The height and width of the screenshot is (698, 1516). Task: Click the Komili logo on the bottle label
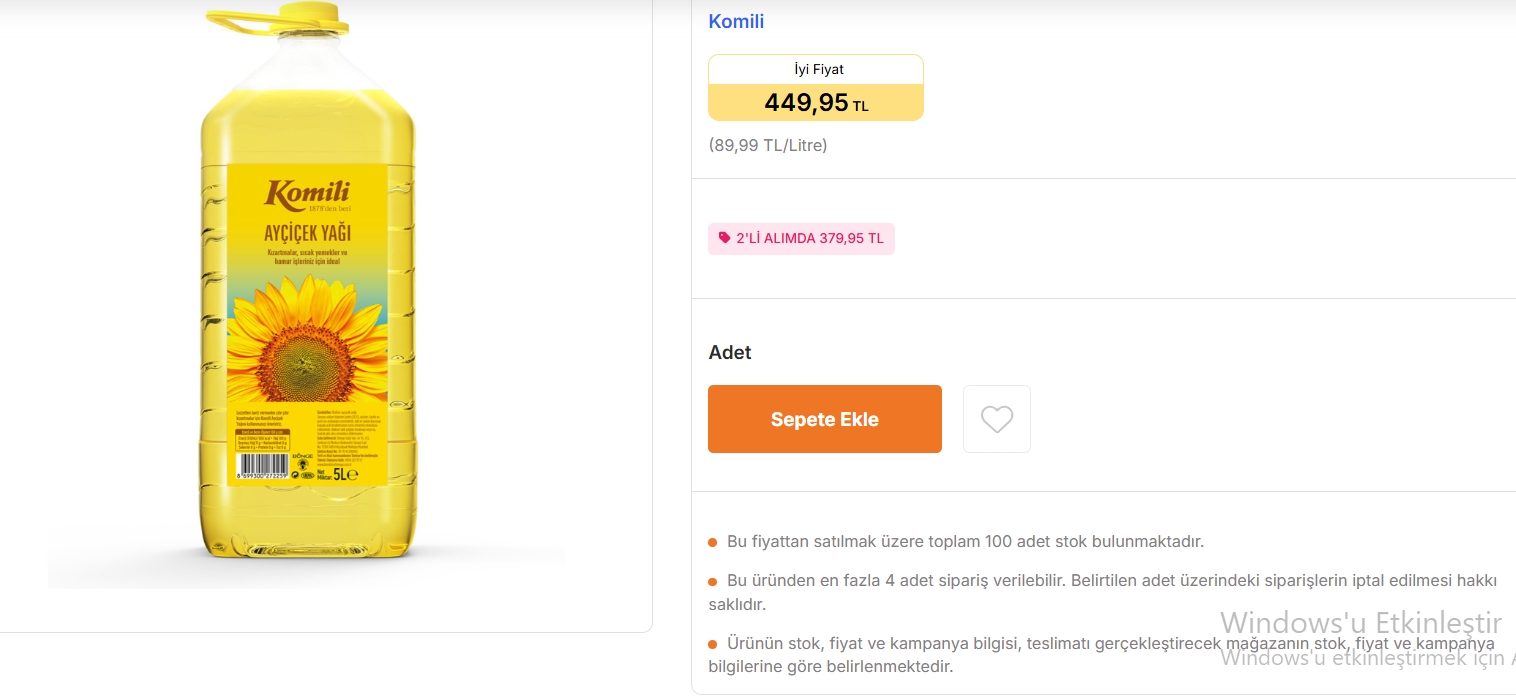(x=307, y=192)
